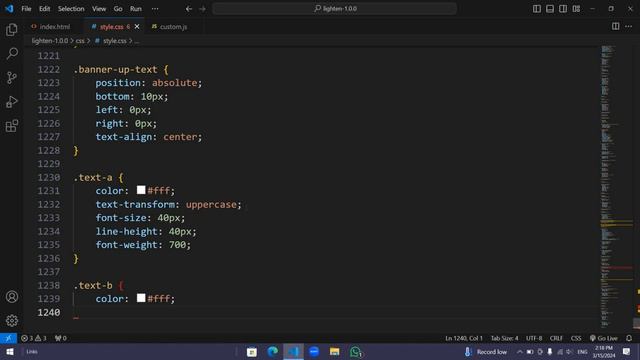640x360 pixels.
Task: Open the taskbar clock and date
Action: tap(604, 351)
